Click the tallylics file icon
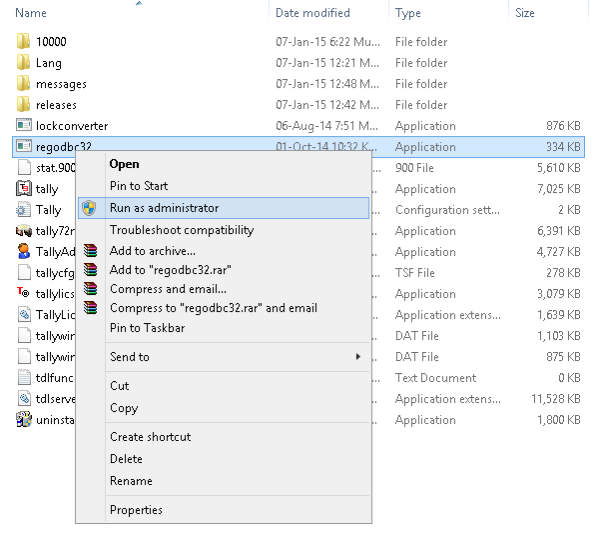This screenshot has height=536, width=600. coord(24,294)
